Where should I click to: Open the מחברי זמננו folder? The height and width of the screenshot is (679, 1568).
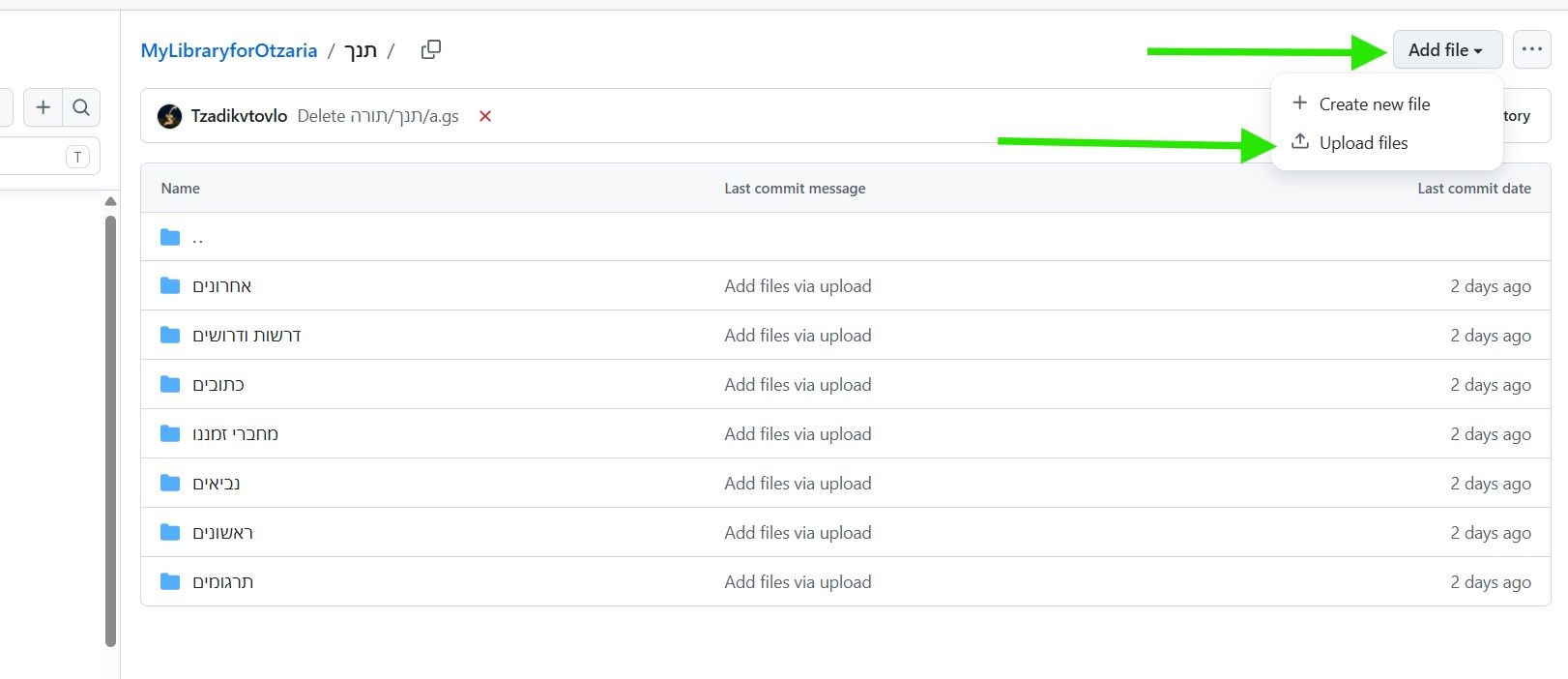click(235, 434)
